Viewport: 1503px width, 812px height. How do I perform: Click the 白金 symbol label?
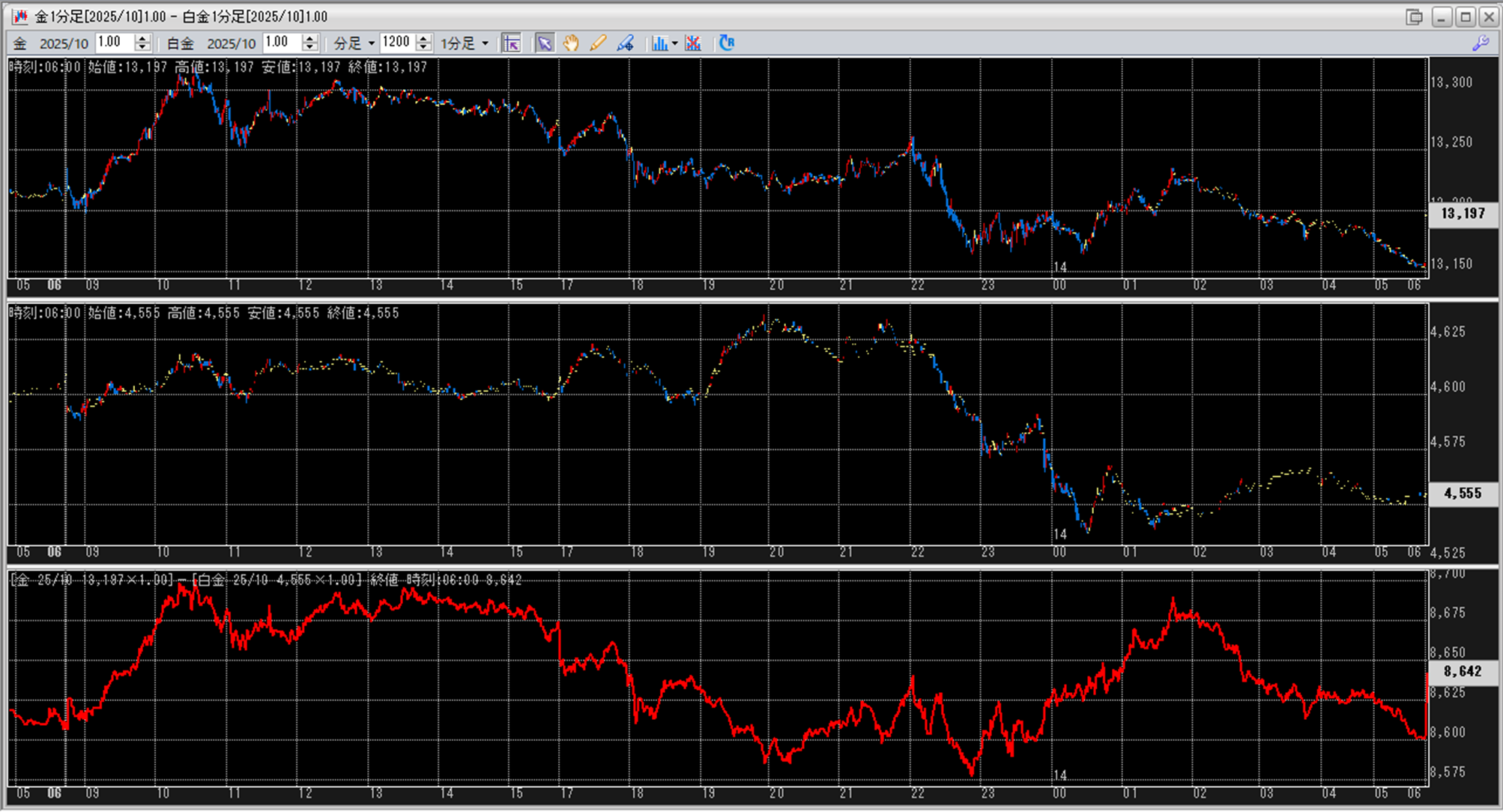tap(181, 43)
